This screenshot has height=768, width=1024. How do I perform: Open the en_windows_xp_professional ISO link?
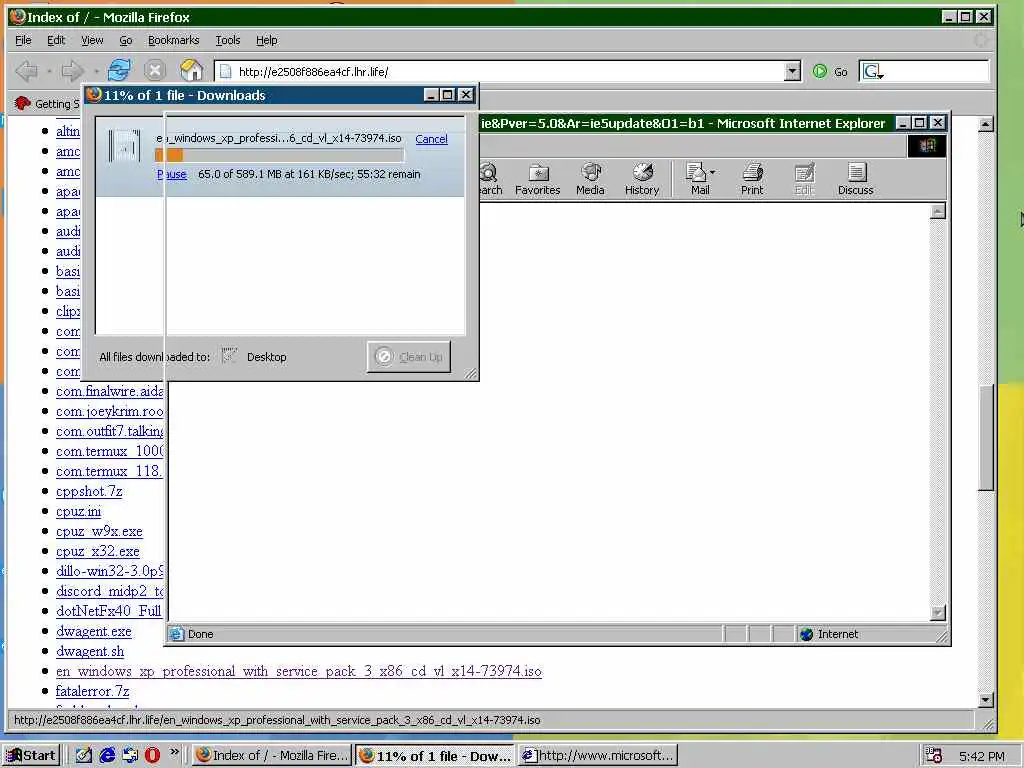(298, 671)
